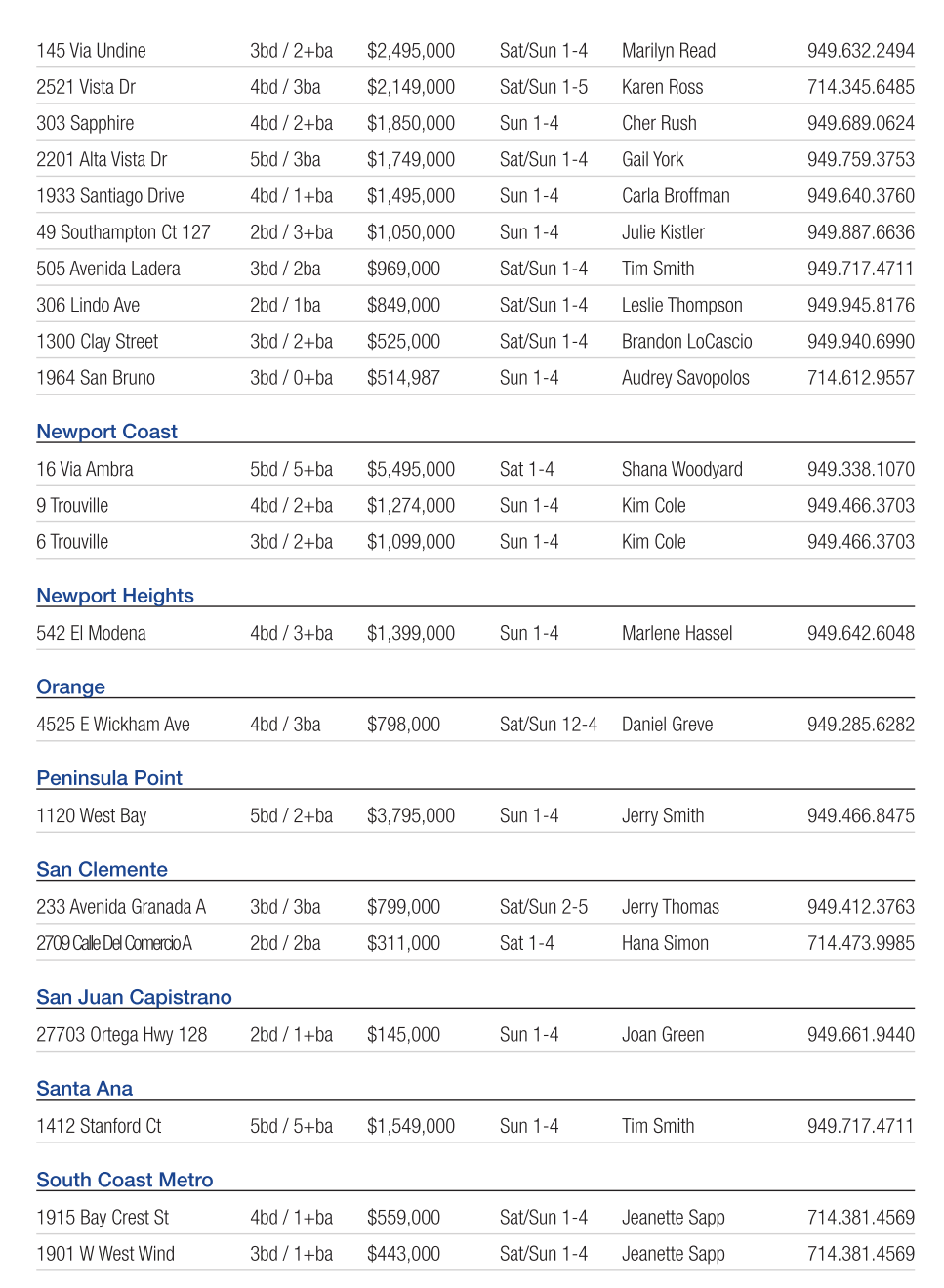Select agent name Carla Broffman
This screenshot has height=1288, width=944.
676,196
